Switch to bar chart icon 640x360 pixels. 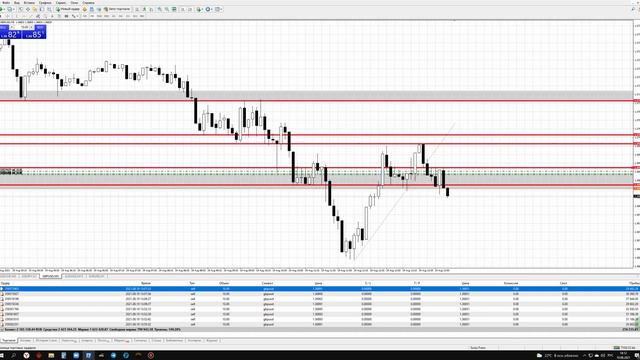[137, 9]
